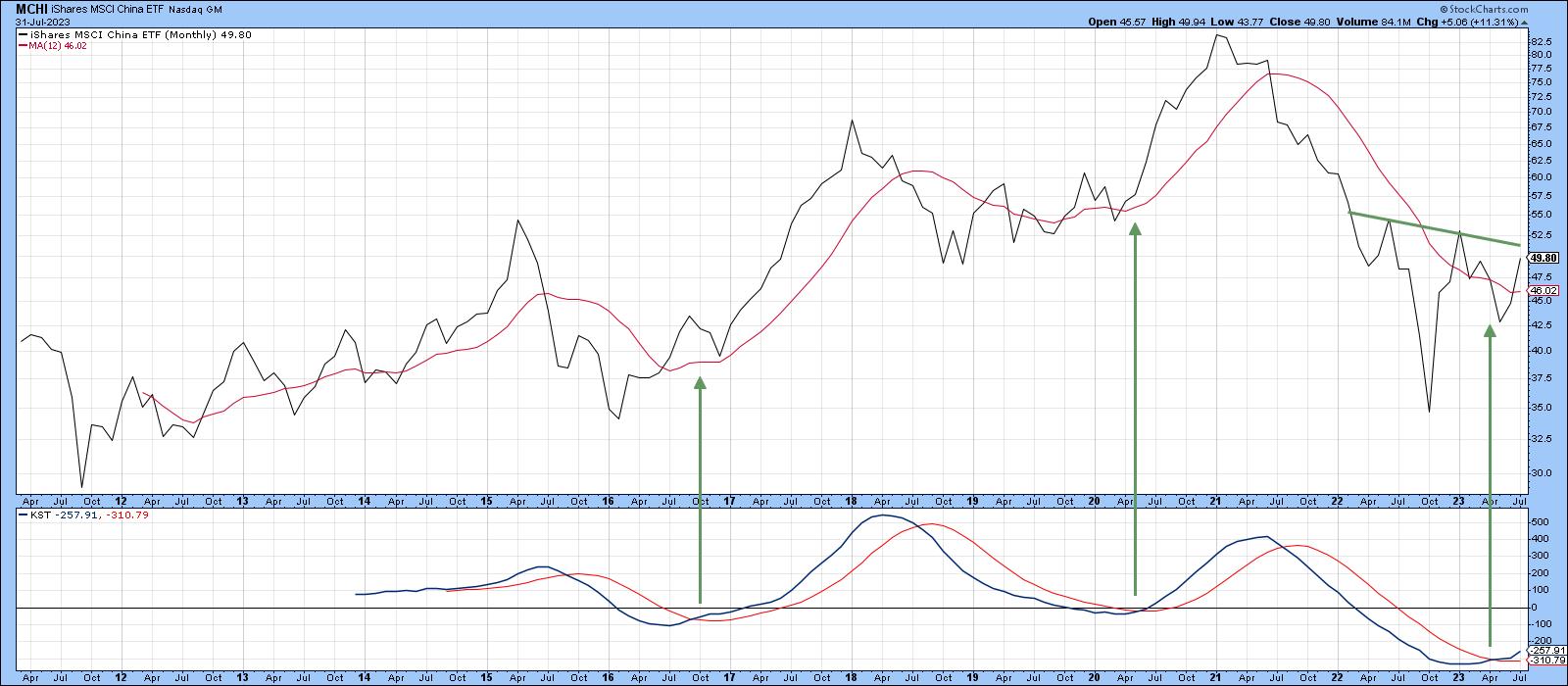Click the red line marker beside MA(12)

click(x=22, y=45)
